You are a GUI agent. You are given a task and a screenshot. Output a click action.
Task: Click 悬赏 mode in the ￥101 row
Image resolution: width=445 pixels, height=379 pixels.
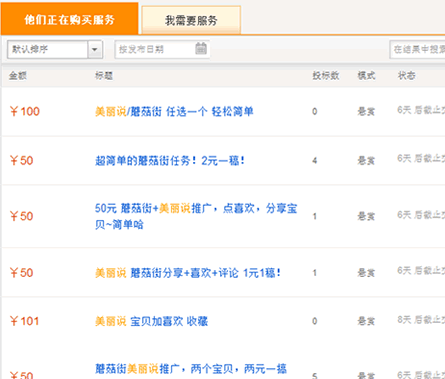(366, 321)
